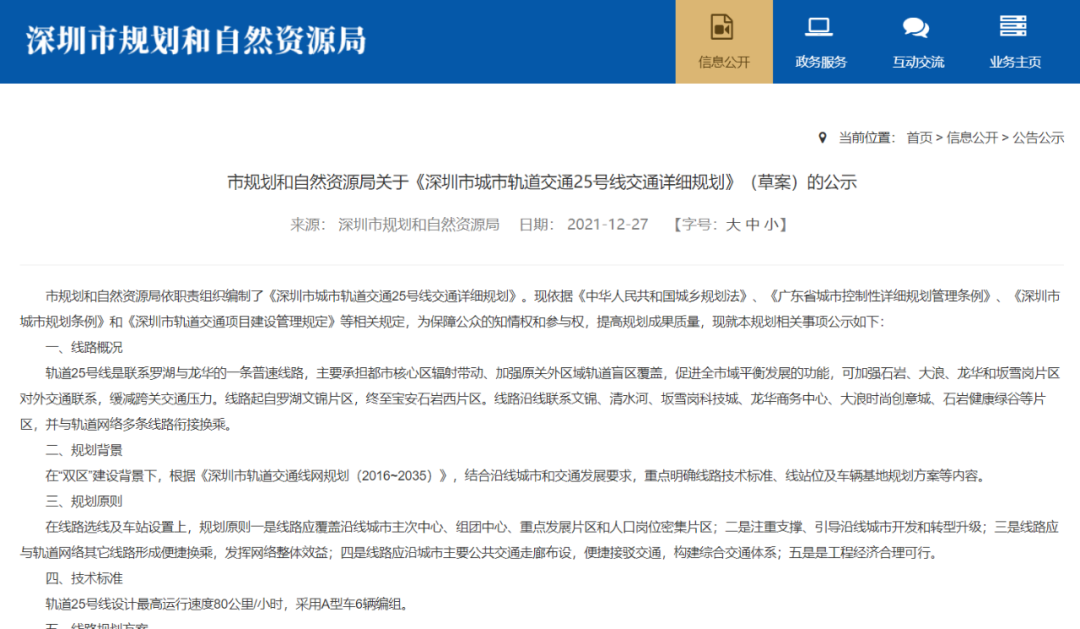Set font size to 大

point(734,225)
